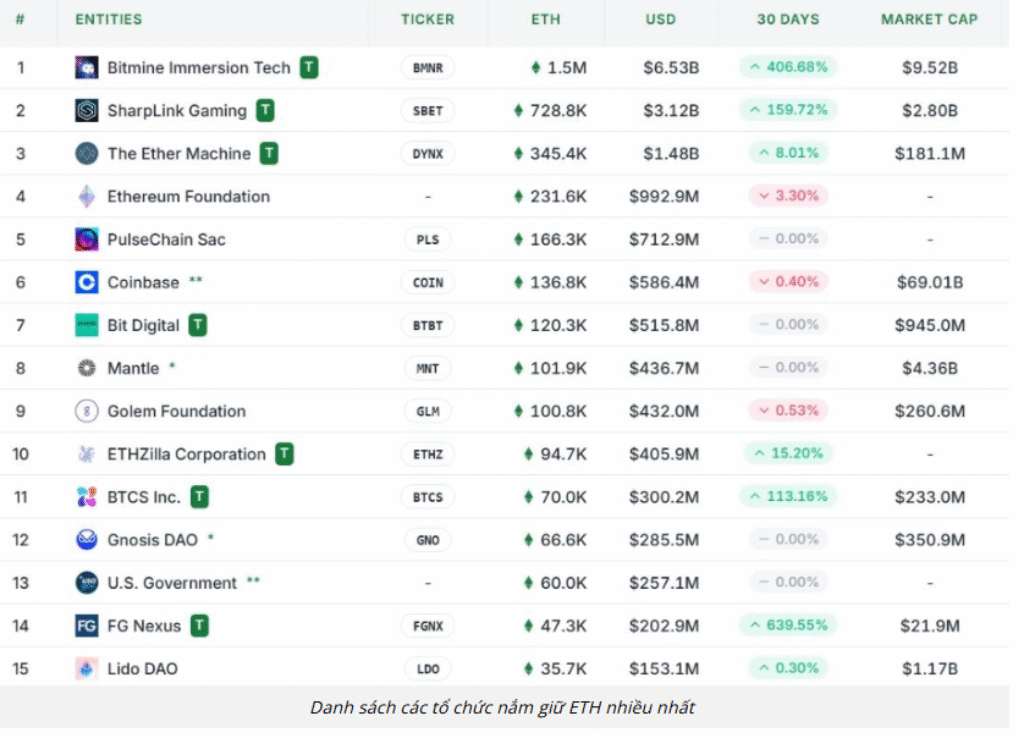Select the Mantle logo icon

[x=88, y=368]
